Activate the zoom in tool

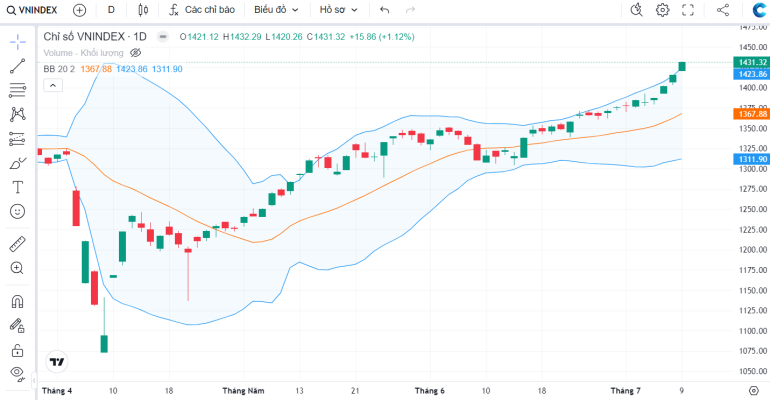coord(18,268)
